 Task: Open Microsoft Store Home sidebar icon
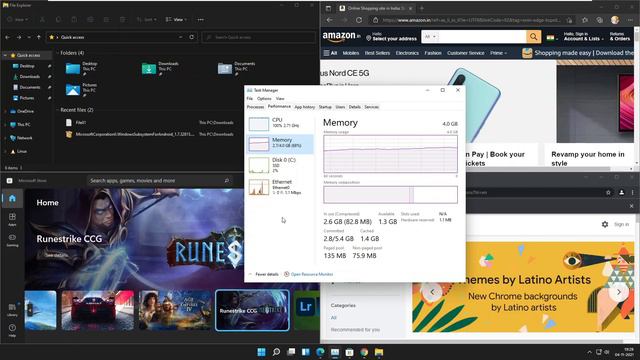tap(12, 198)
